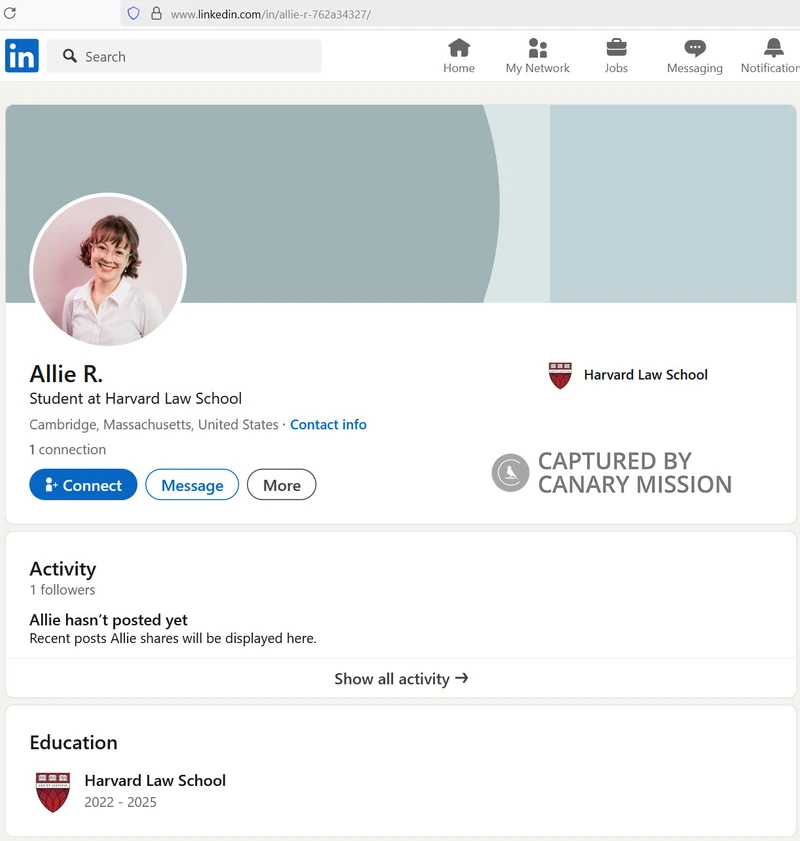Image resolution: width=800 pixels, height=841 pixels.
Task: Click the profile name Allie R.
Action: click(66, 374)
